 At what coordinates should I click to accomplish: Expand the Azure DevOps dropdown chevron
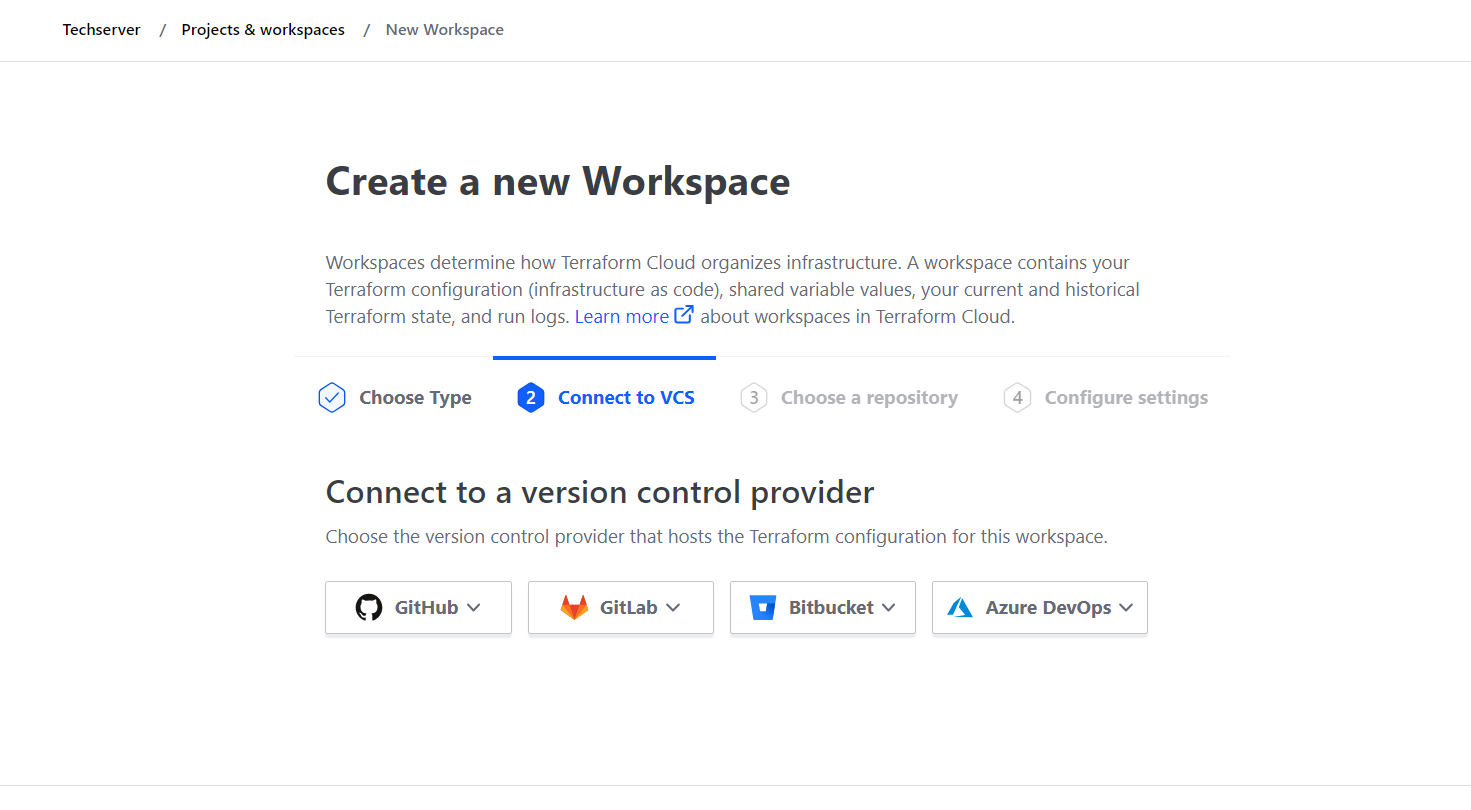1126,607
